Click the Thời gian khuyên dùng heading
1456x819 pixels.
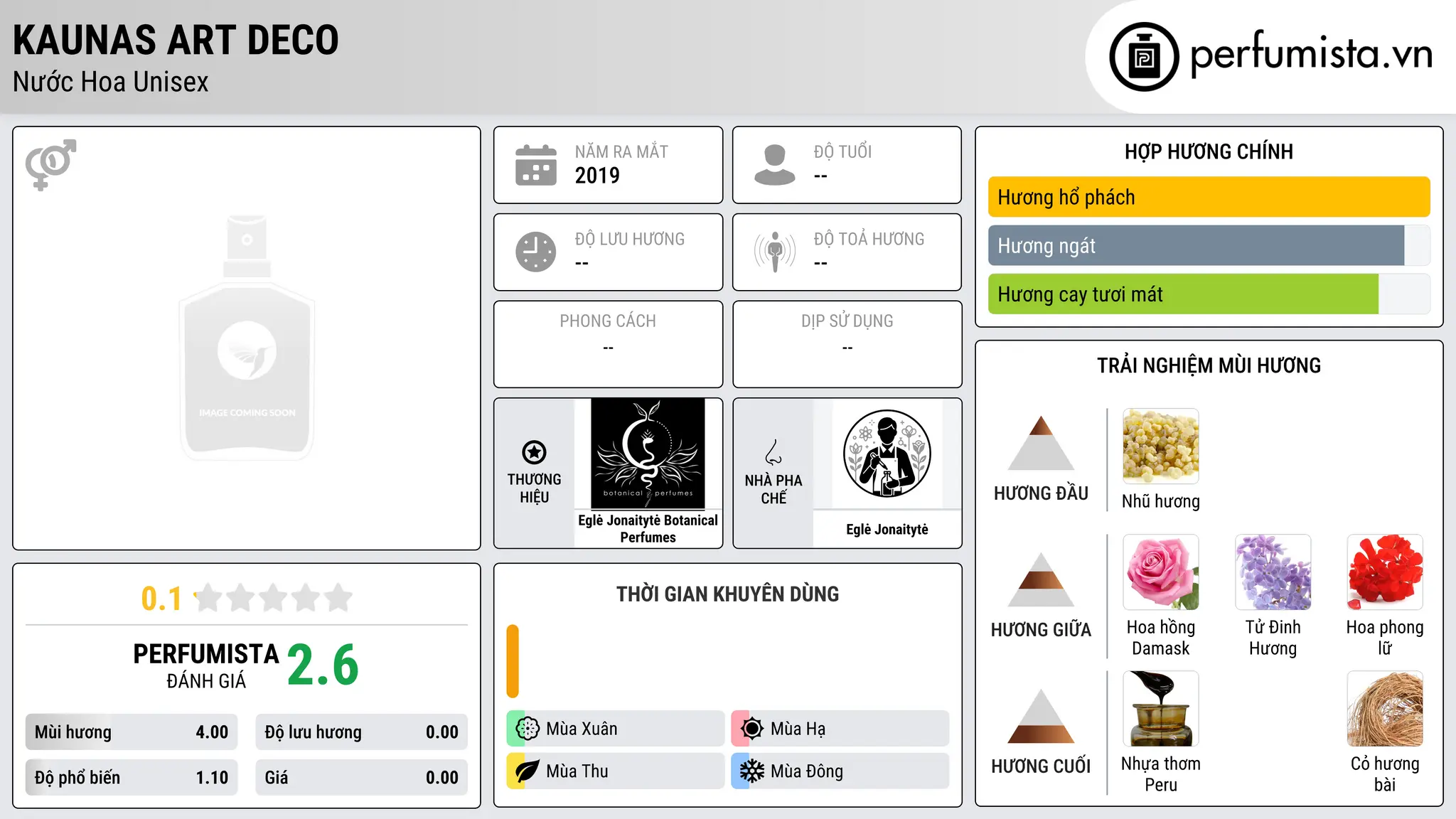coord(727,594)
